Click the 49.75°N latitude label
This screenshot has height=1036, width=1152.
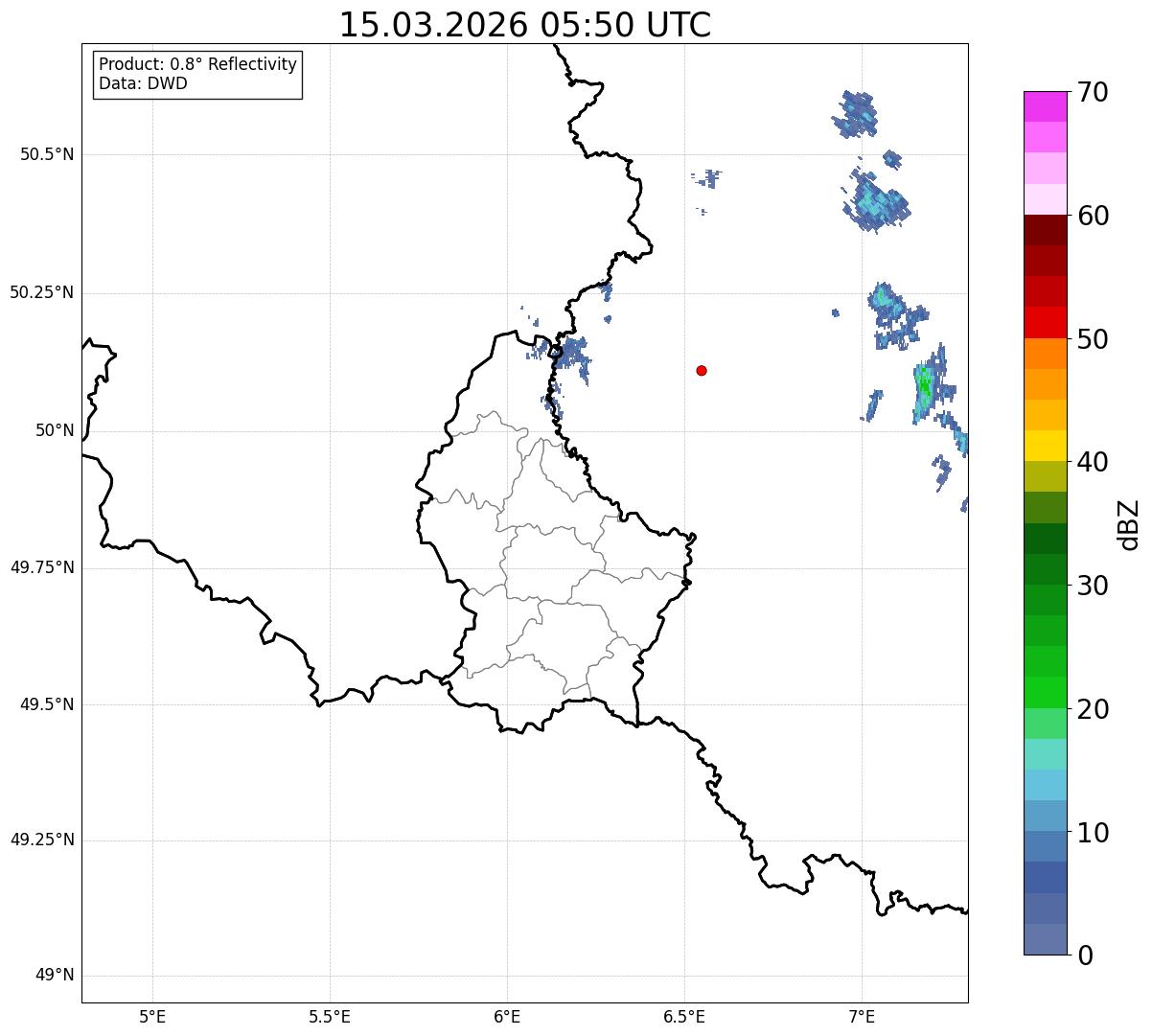[x=42, y=567]
